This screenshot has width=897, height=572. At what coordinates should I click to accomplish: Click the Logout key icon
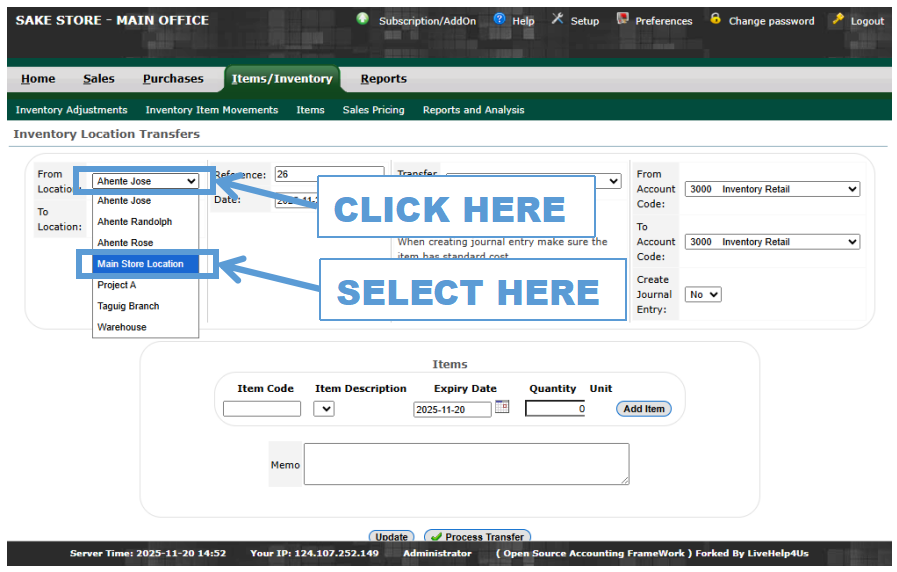point(838,19)
